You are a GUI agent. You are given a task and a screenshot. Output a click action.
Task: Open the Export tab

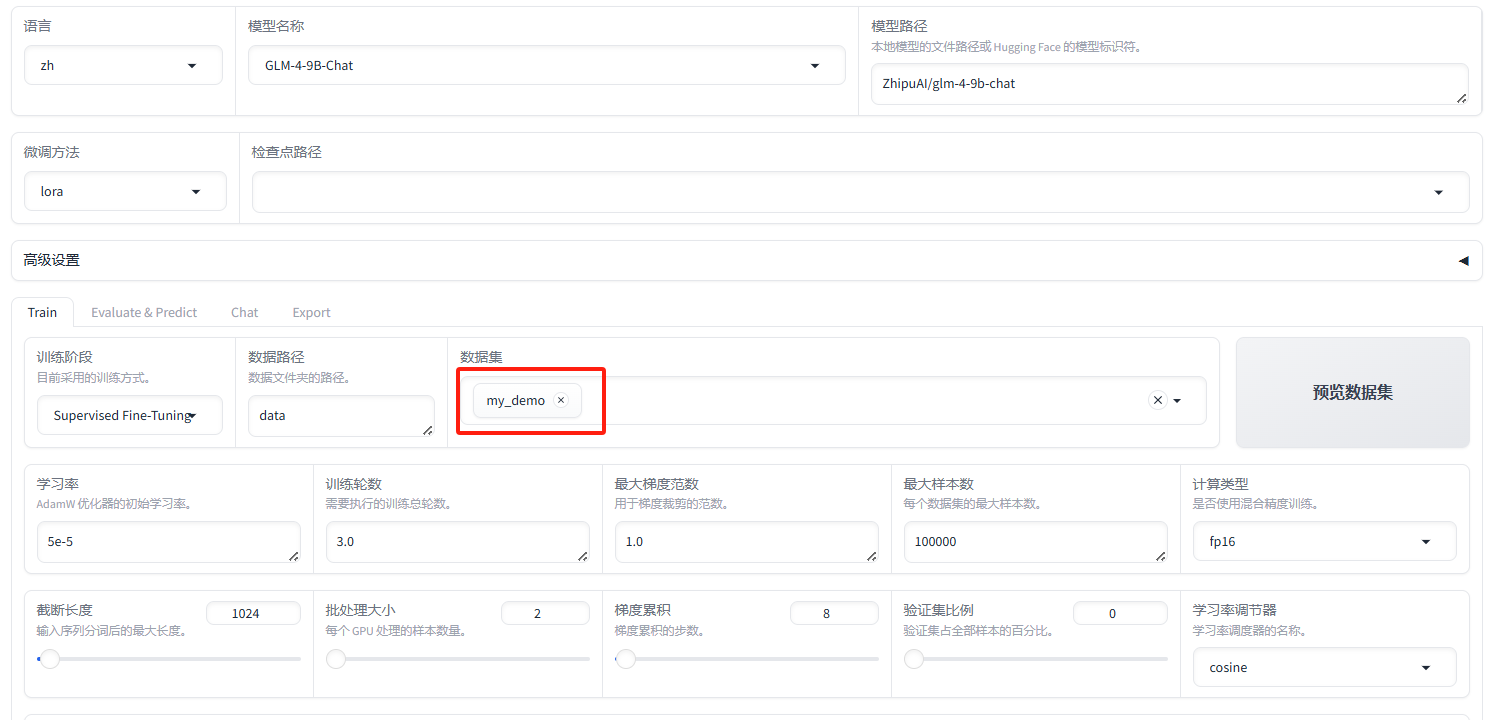pos(311,312)
